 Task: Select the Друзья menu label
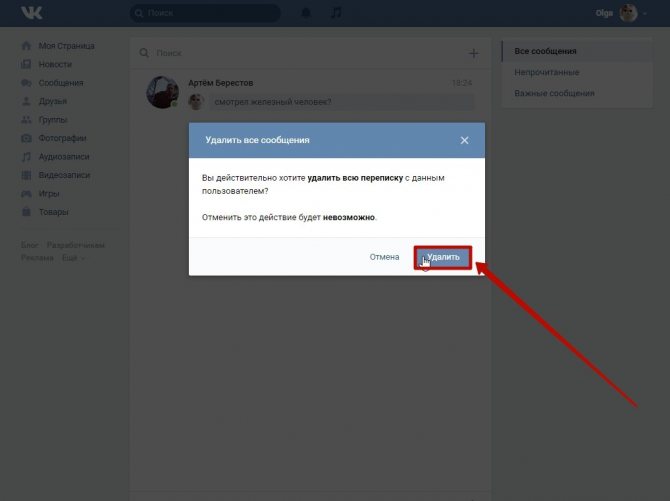coord(53,101)
